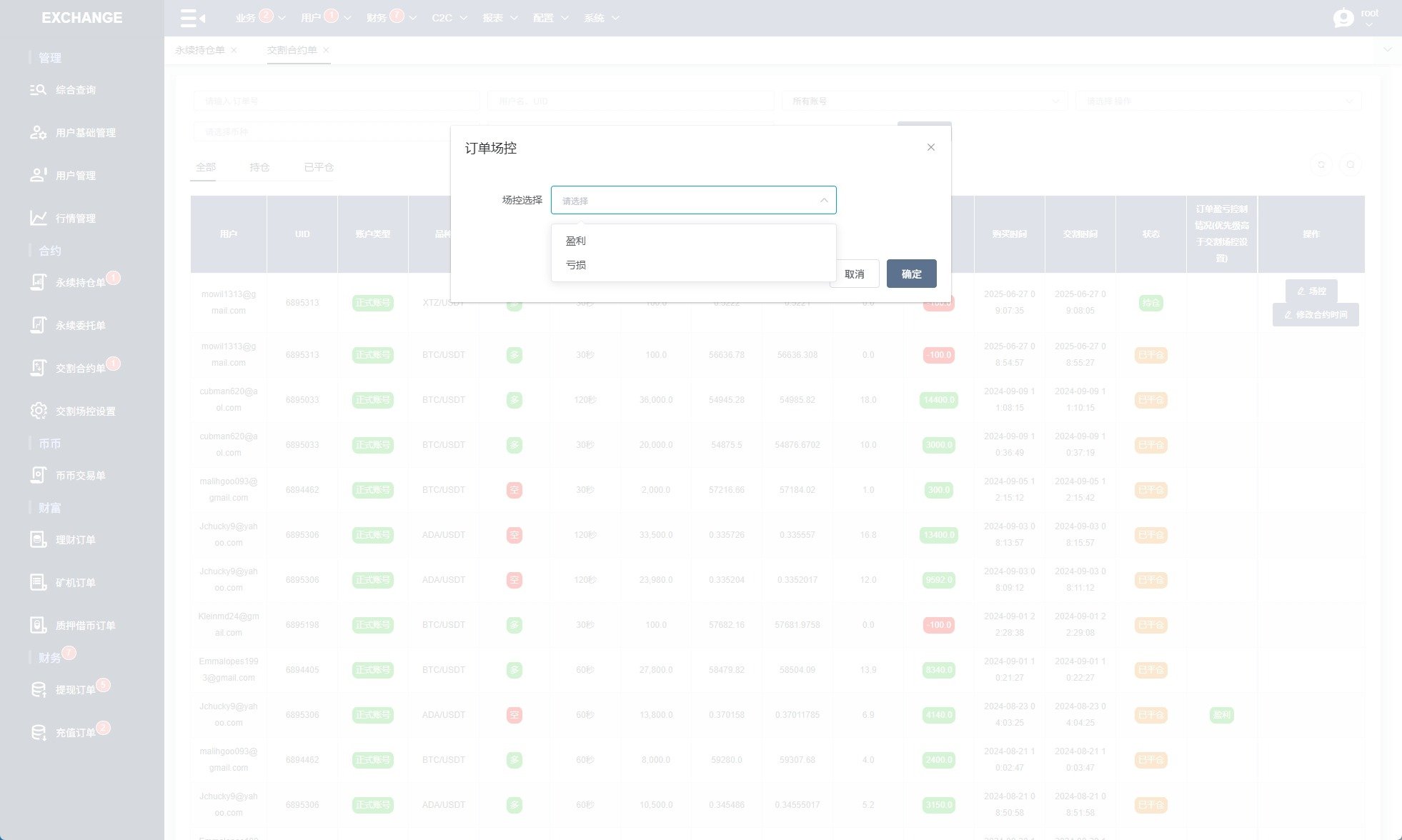This screenshot has height=840, width=1402.
Task: Close the 交割合约单 page tab
Action: [x=326, y=50]
